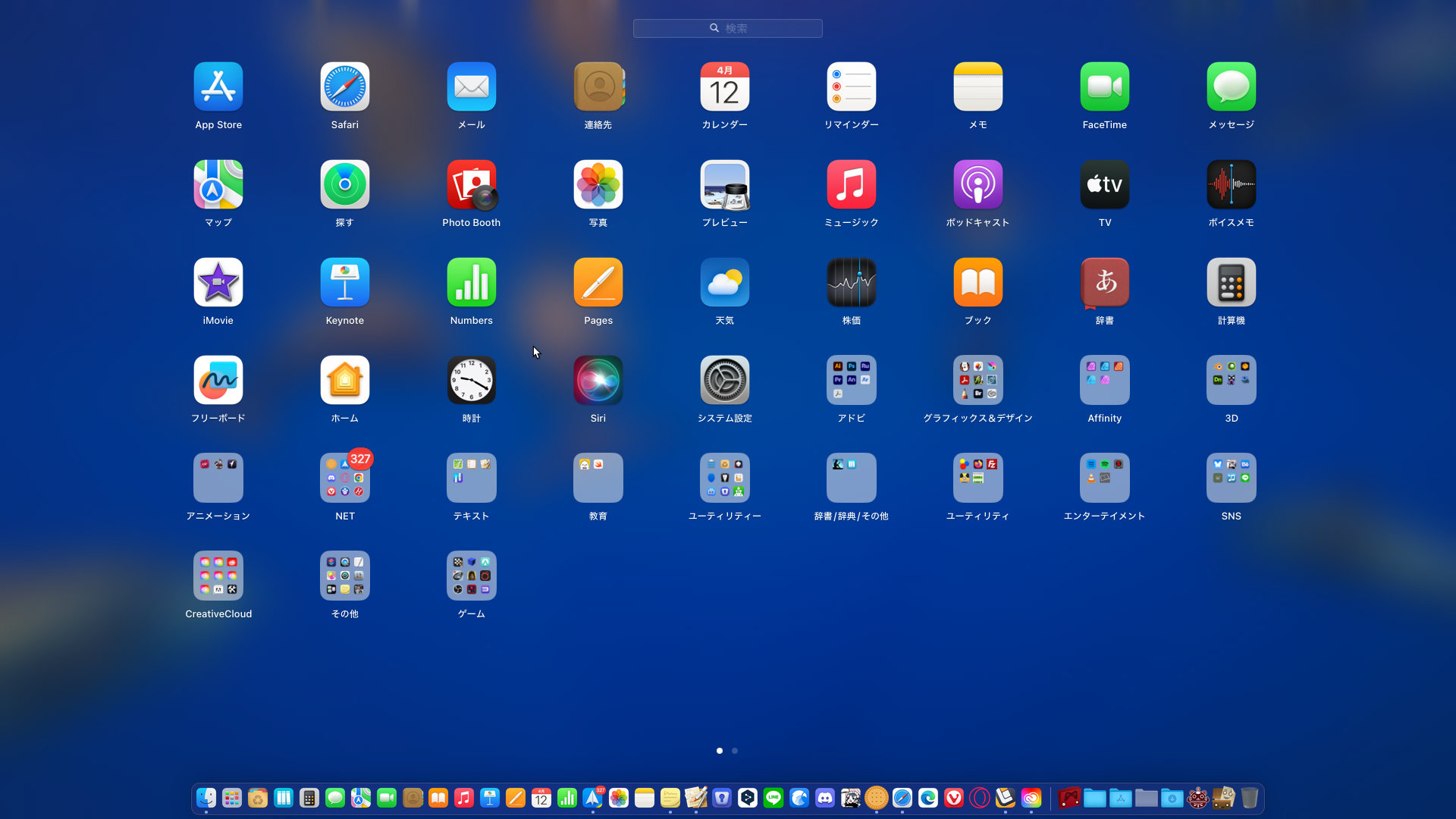
Task: Open the Downloads folder in the Dock
Action: pyautogui.click(x=1172, y=798)
